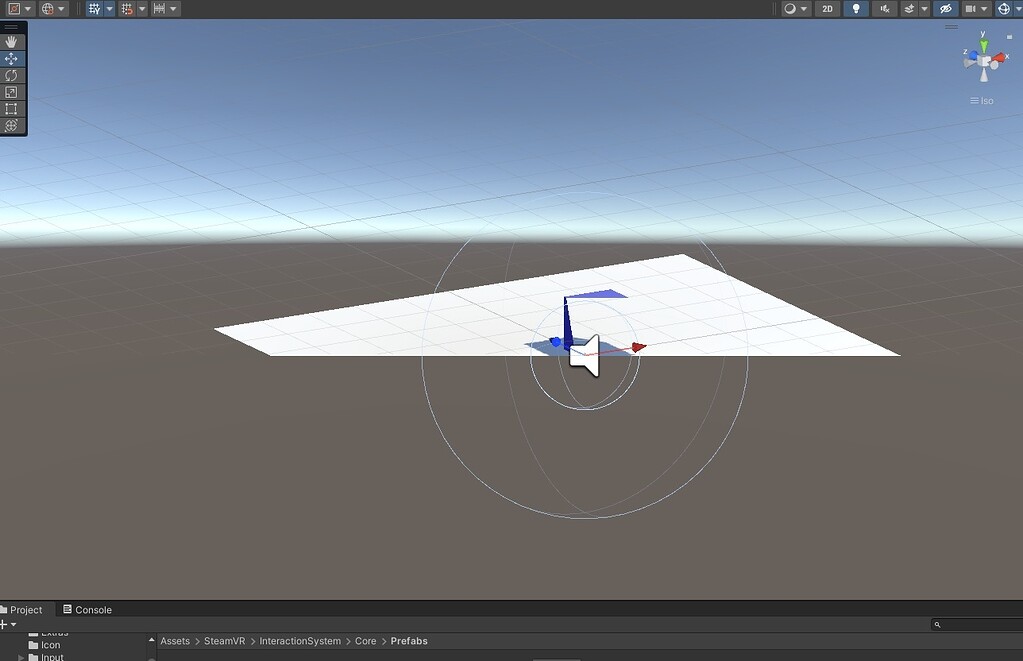The image size is (1023, 661).
Task: Click the grid snapping toolbar icon
Action: (x=127, y=8)
